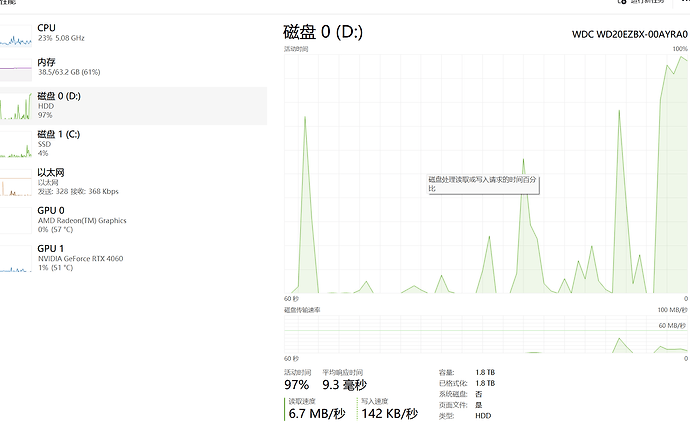Viewport: 690px width, 427px height.
Task: Click the disk transfer rate graph
Action: pyautogui.click(x=486, y=334)
